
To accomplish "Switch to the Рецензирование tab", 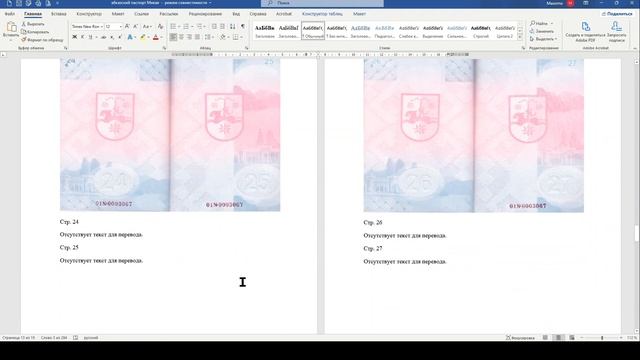I will pos(205,14).
